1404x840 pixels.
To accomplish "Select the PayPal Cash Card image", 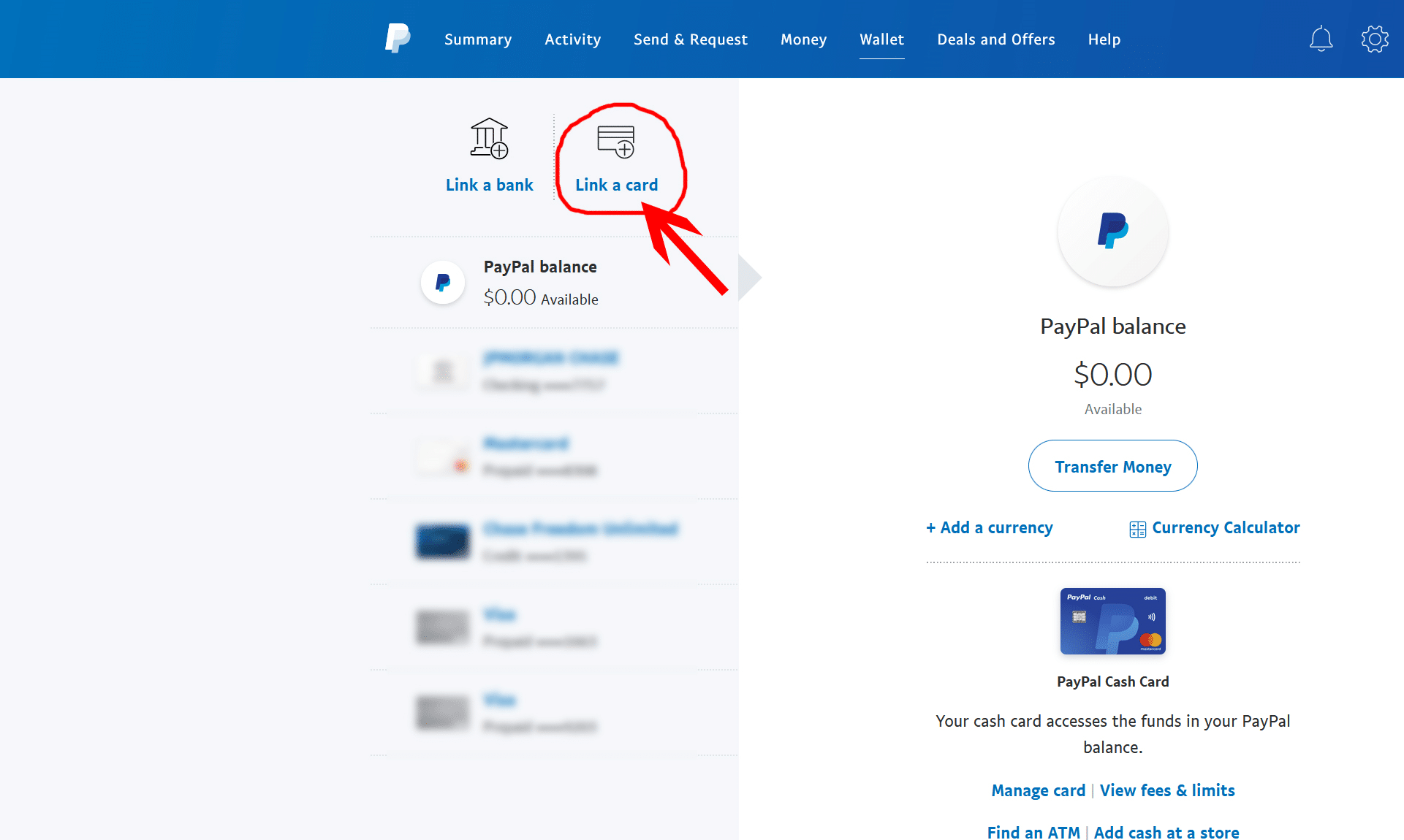I will [x=1112, y=621].
